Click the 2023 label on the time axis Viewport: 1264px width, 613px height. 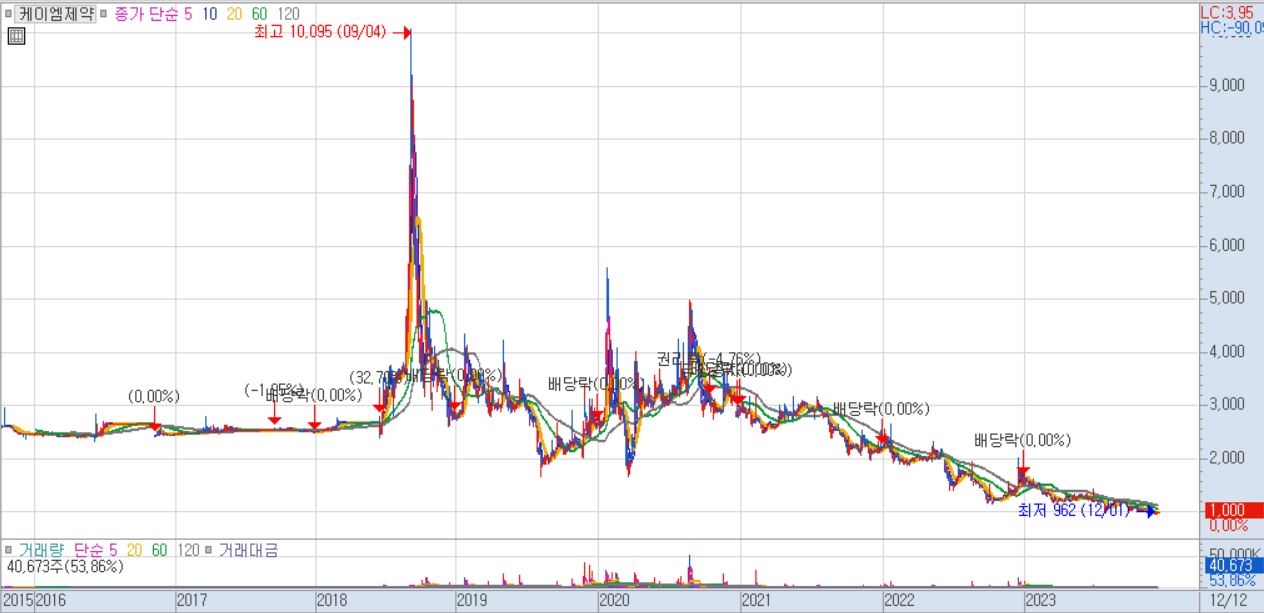point(1041,601)
